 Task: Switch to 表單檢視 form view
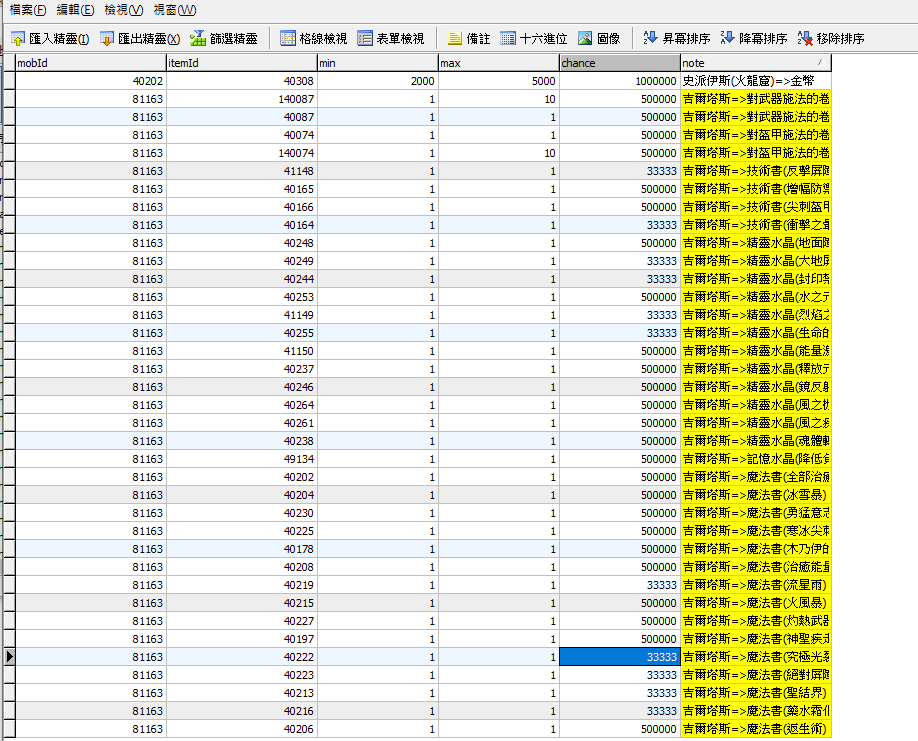click(391, 39)
